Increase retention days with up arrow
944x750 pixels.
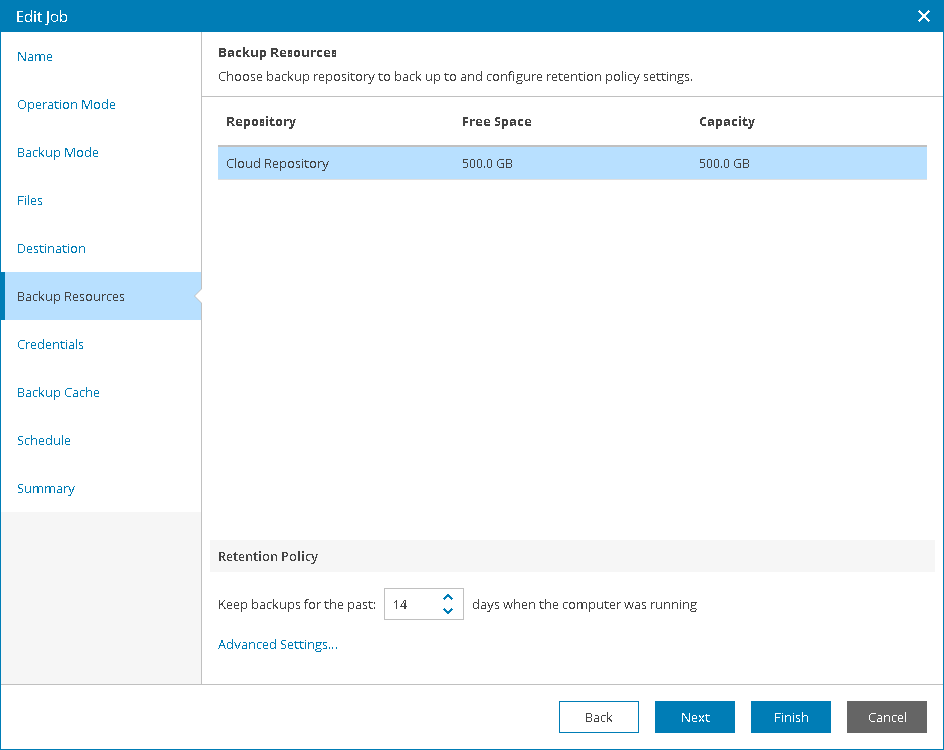[x=448, y=597]
